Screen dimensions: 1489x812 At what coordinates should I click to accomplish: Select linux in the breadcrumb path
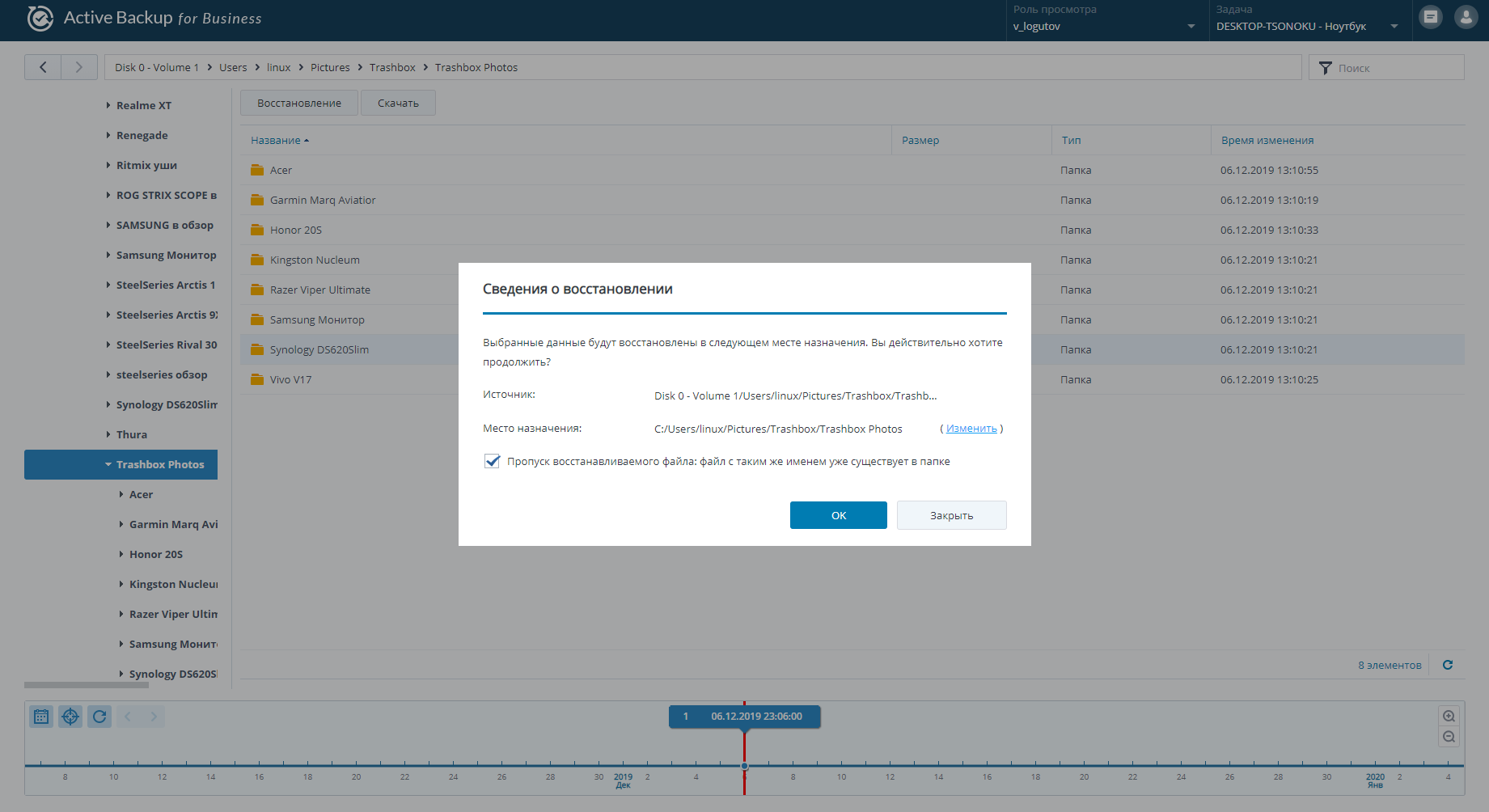click(x=278, y=67)
